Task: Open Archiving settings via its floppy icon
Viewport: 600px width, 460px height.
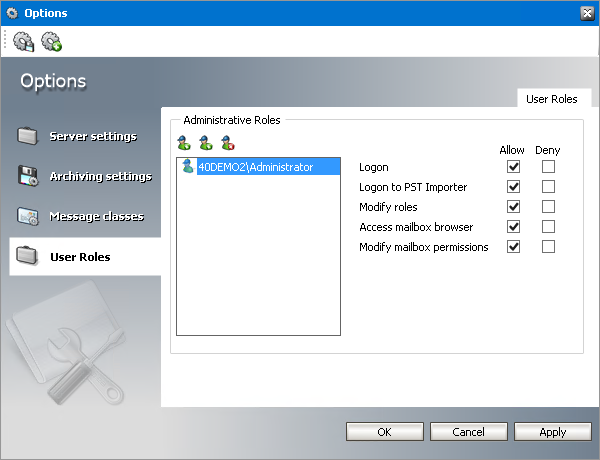Action: point(28,176)
